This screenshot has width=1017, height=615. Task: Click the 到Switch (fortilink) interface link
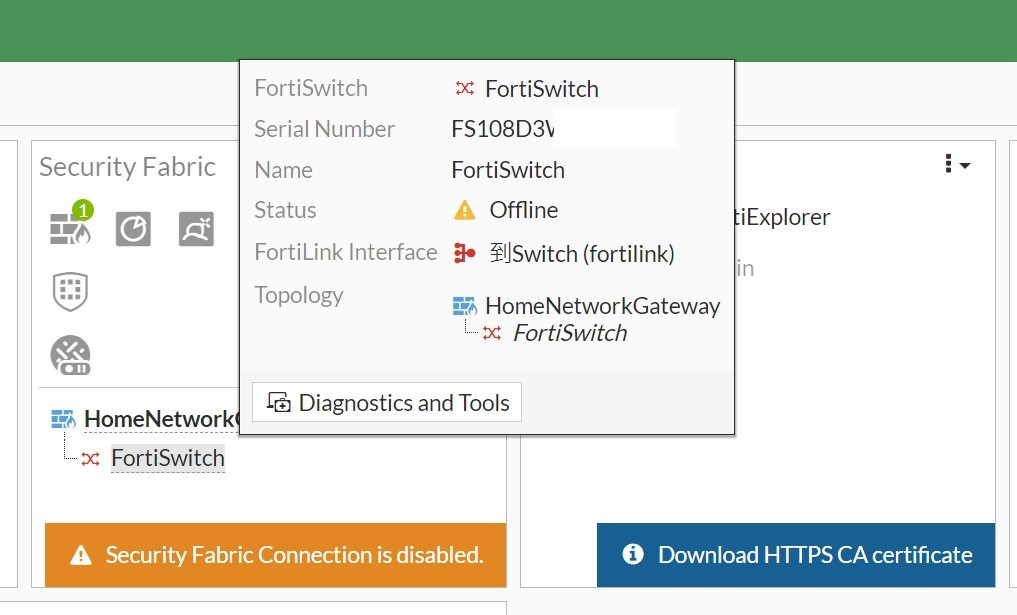(x=582, y=253)
